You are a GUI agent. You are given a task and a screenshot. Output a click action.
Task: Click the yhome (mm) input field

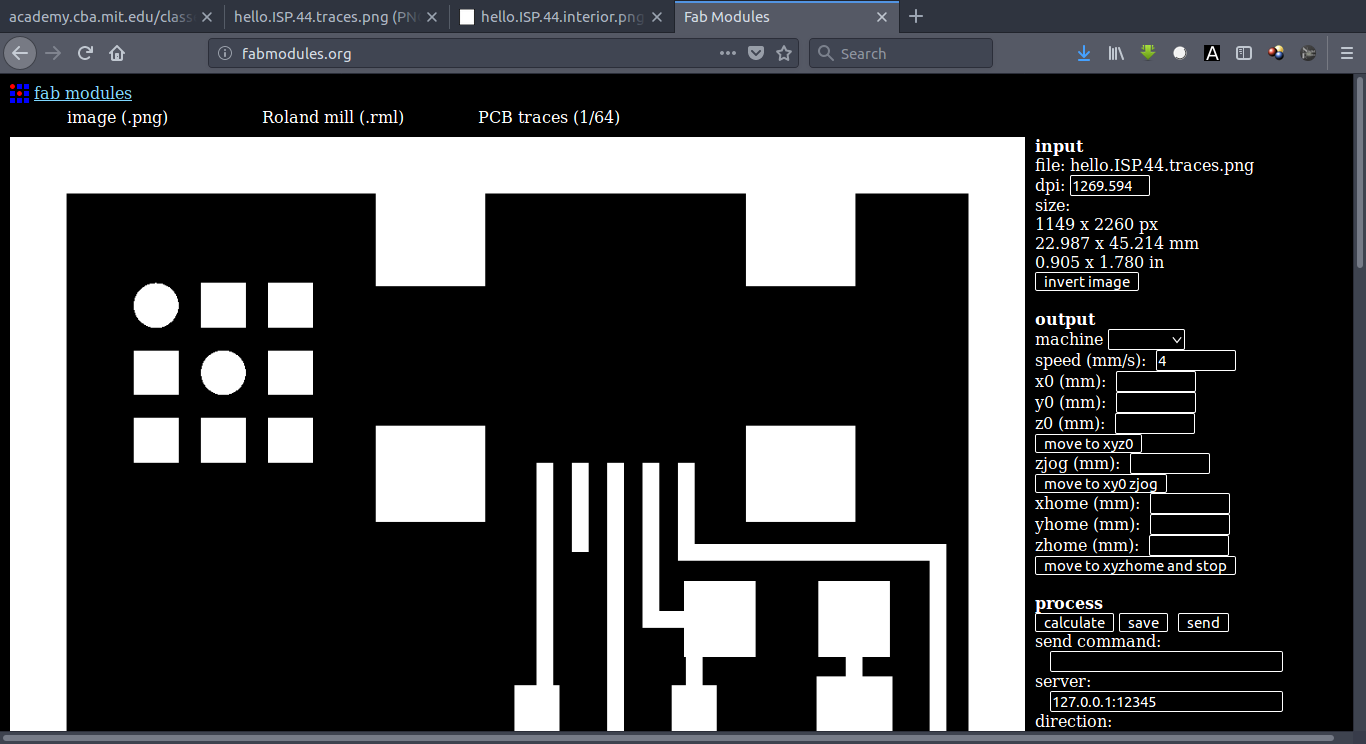click(x=1190, y=525)
